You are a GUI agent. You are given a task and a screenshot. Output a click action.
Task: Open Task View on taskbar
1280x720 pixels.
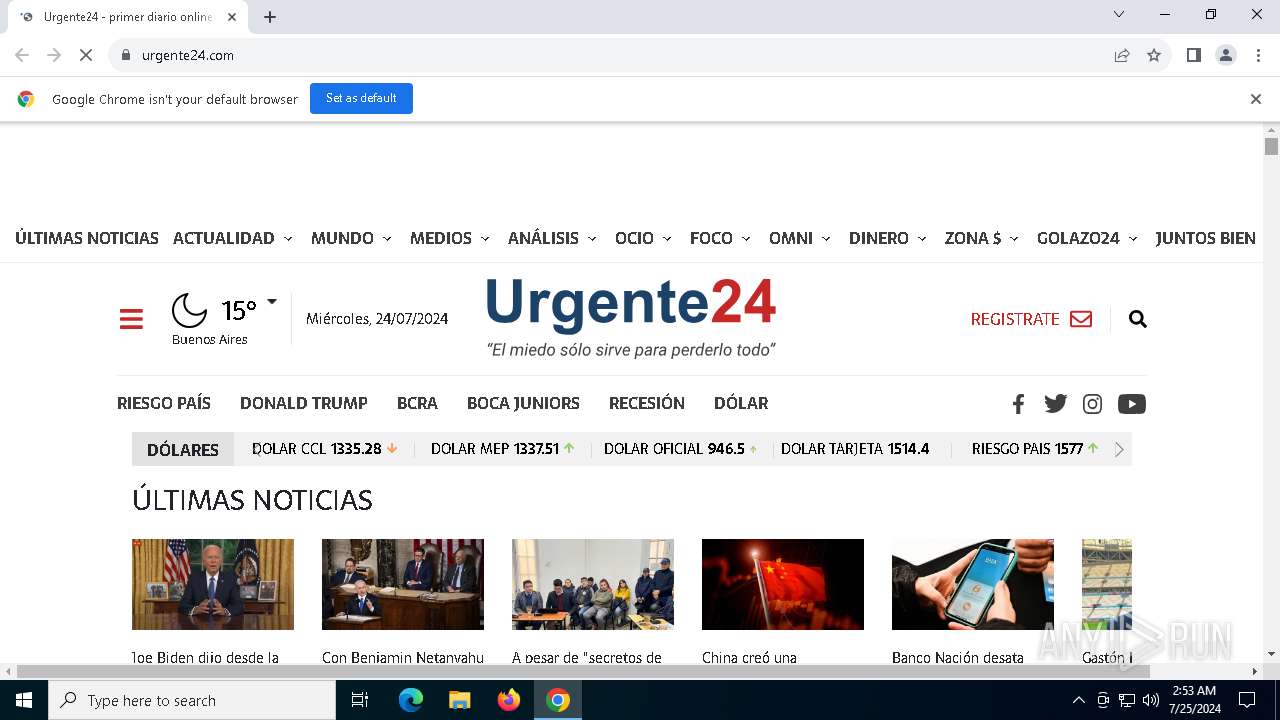tap(360, 700)
